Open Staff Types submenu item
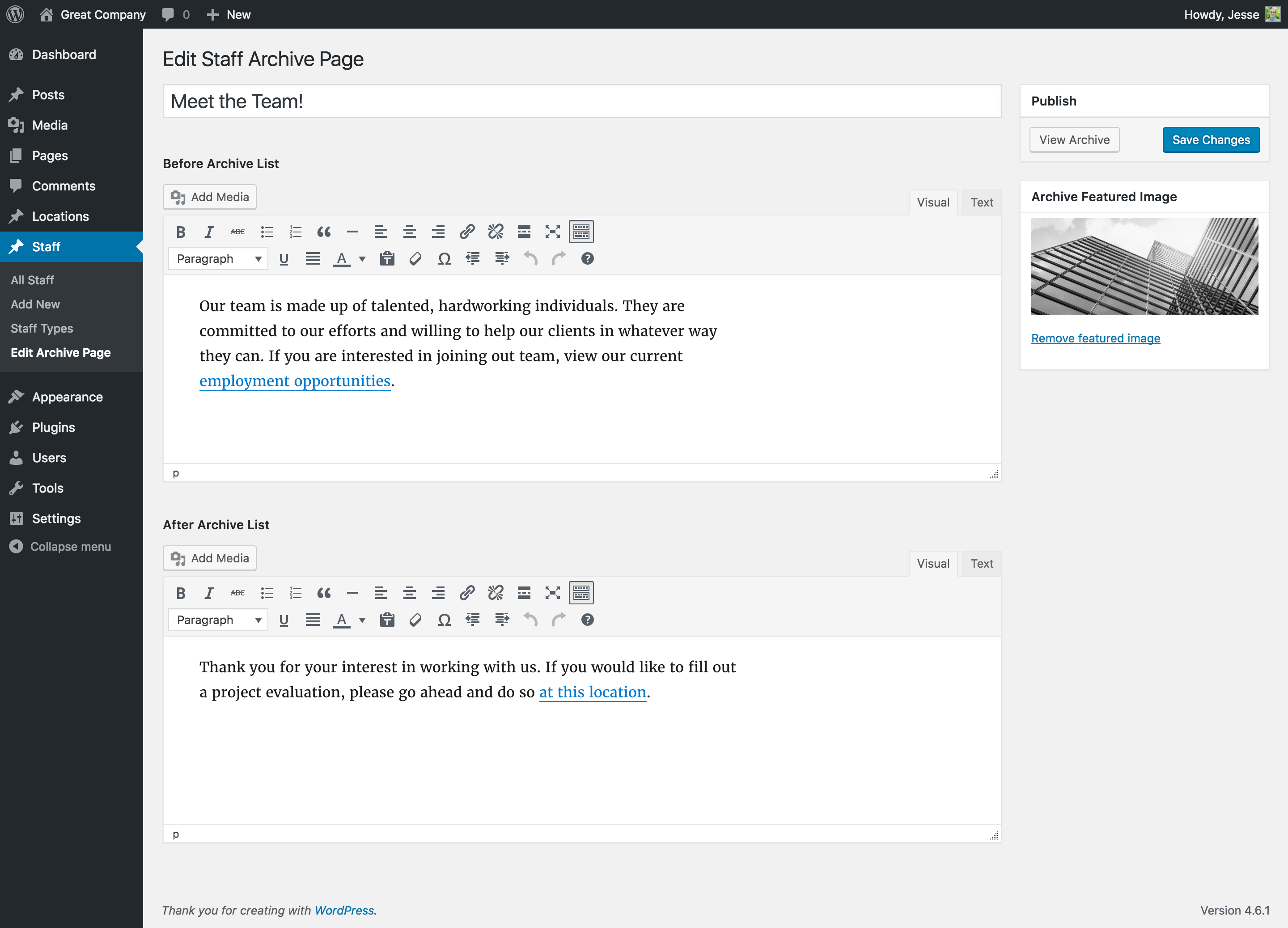This screenshot has height=928, width=1288. click(x=42, y=329)
